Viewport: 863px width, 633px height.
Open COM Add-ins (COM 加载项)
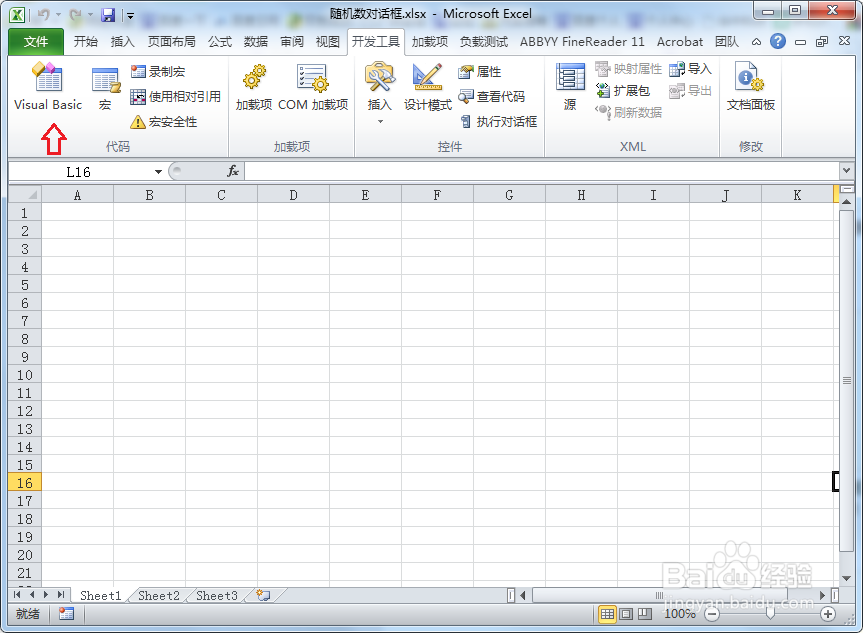click(313, 87)
